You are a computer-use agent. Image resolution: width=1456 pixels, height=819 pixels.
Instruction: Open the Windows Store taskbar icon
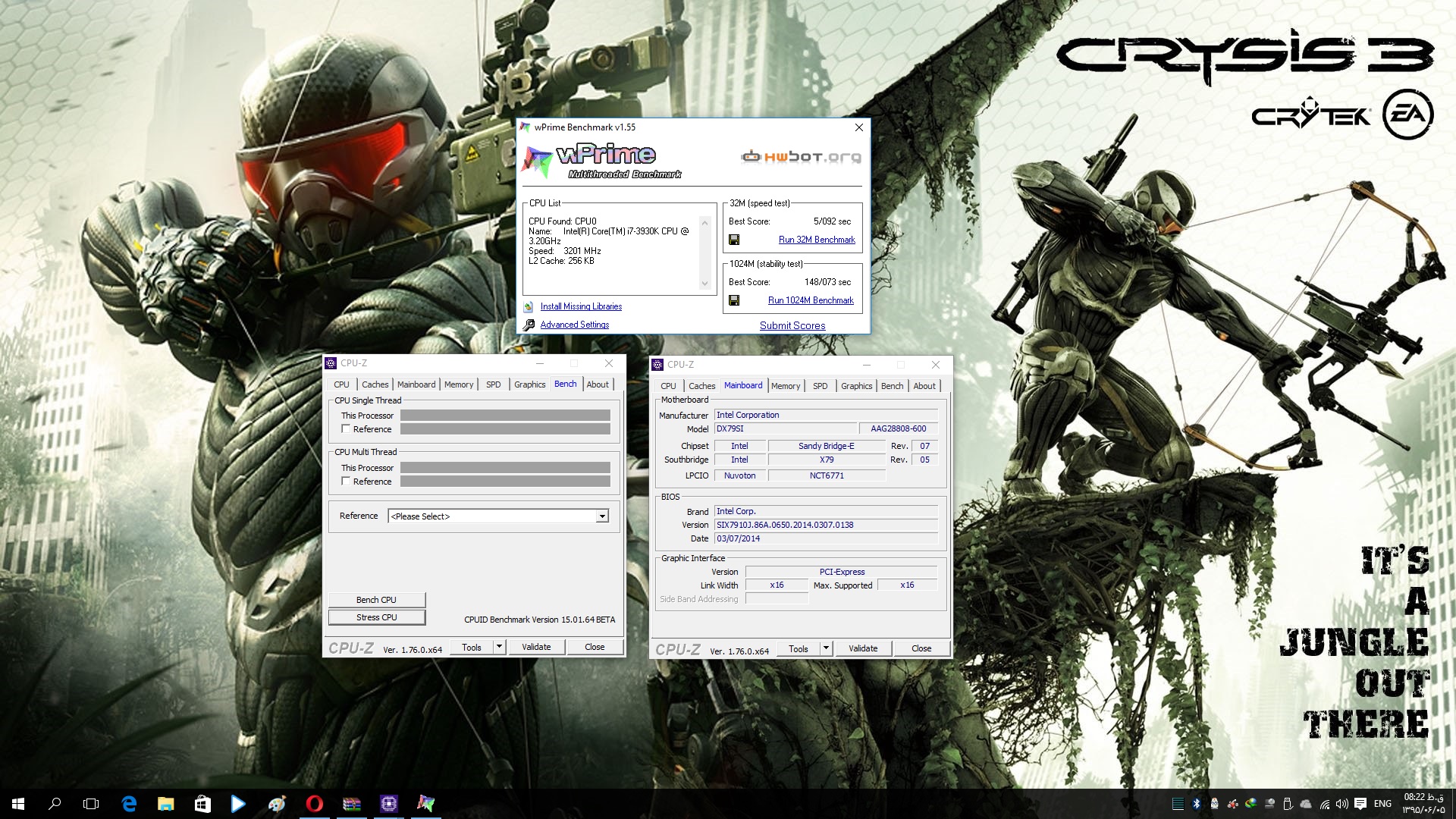tap(202, 804)
